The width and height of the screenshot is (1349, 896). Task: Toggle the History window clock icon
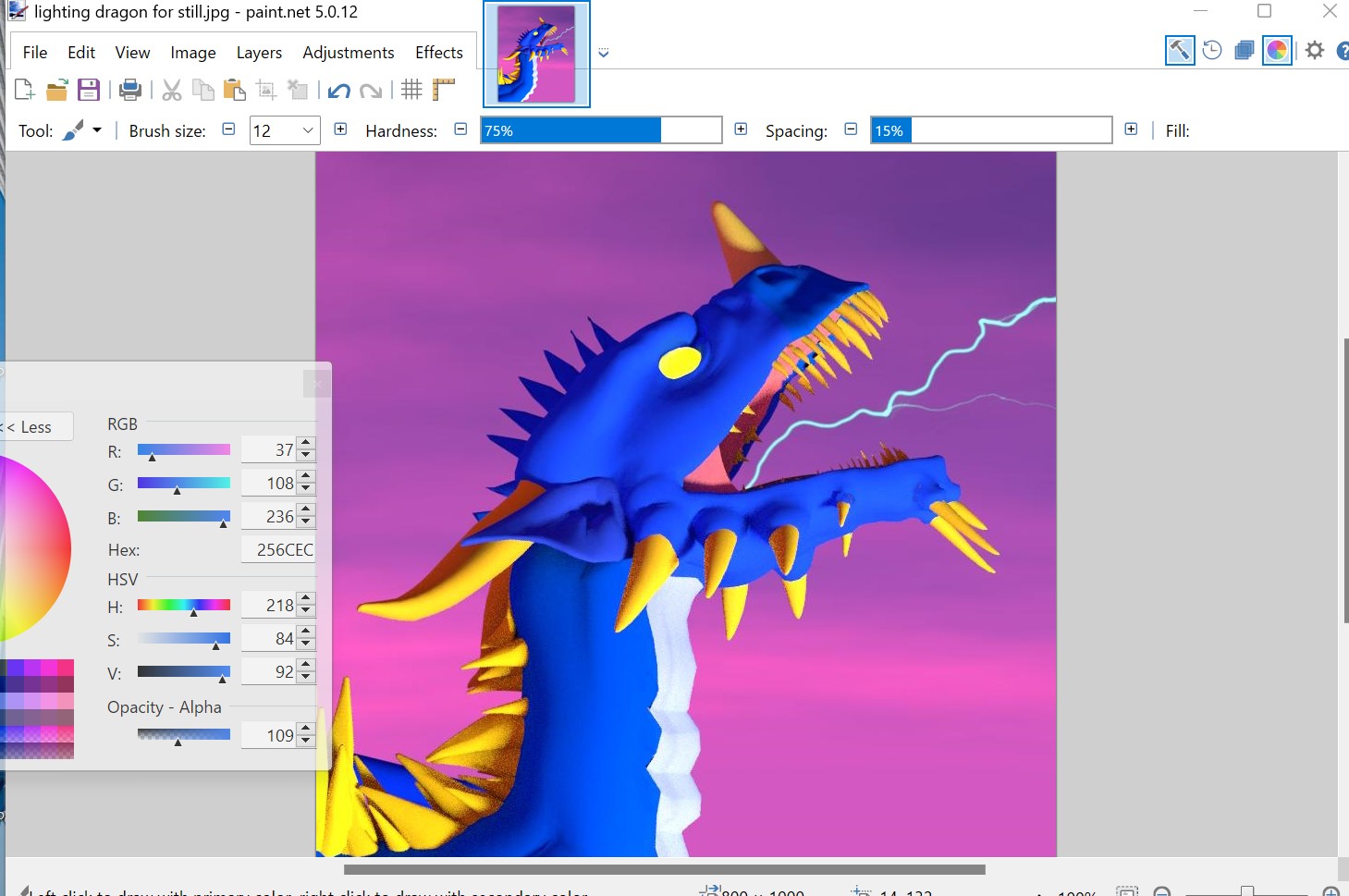1212,50
